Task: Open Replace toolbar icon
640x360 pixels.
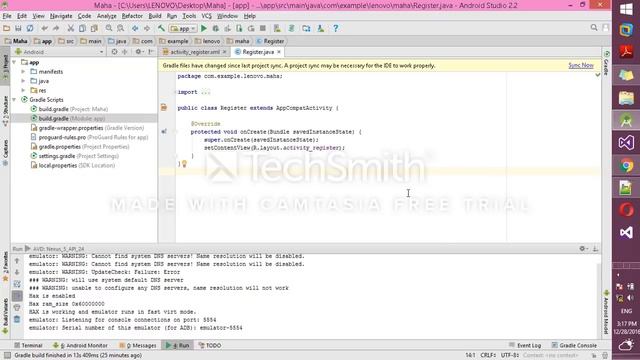Action: click(120, 28)
